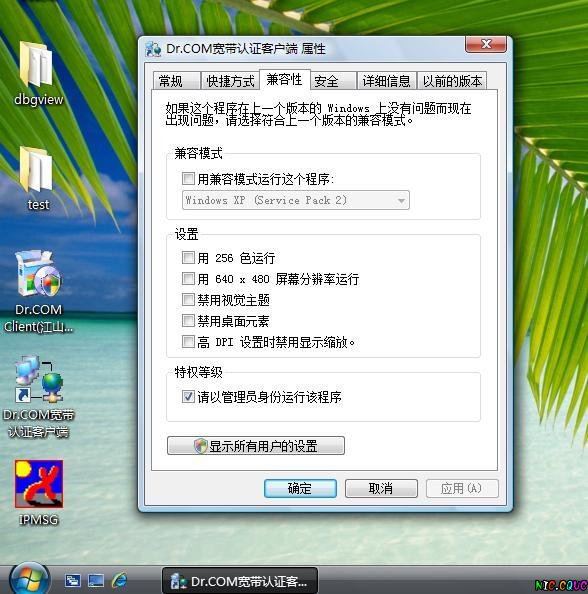Open the Windows XP (Service Pack 2) dropdown

click(296, 200)
